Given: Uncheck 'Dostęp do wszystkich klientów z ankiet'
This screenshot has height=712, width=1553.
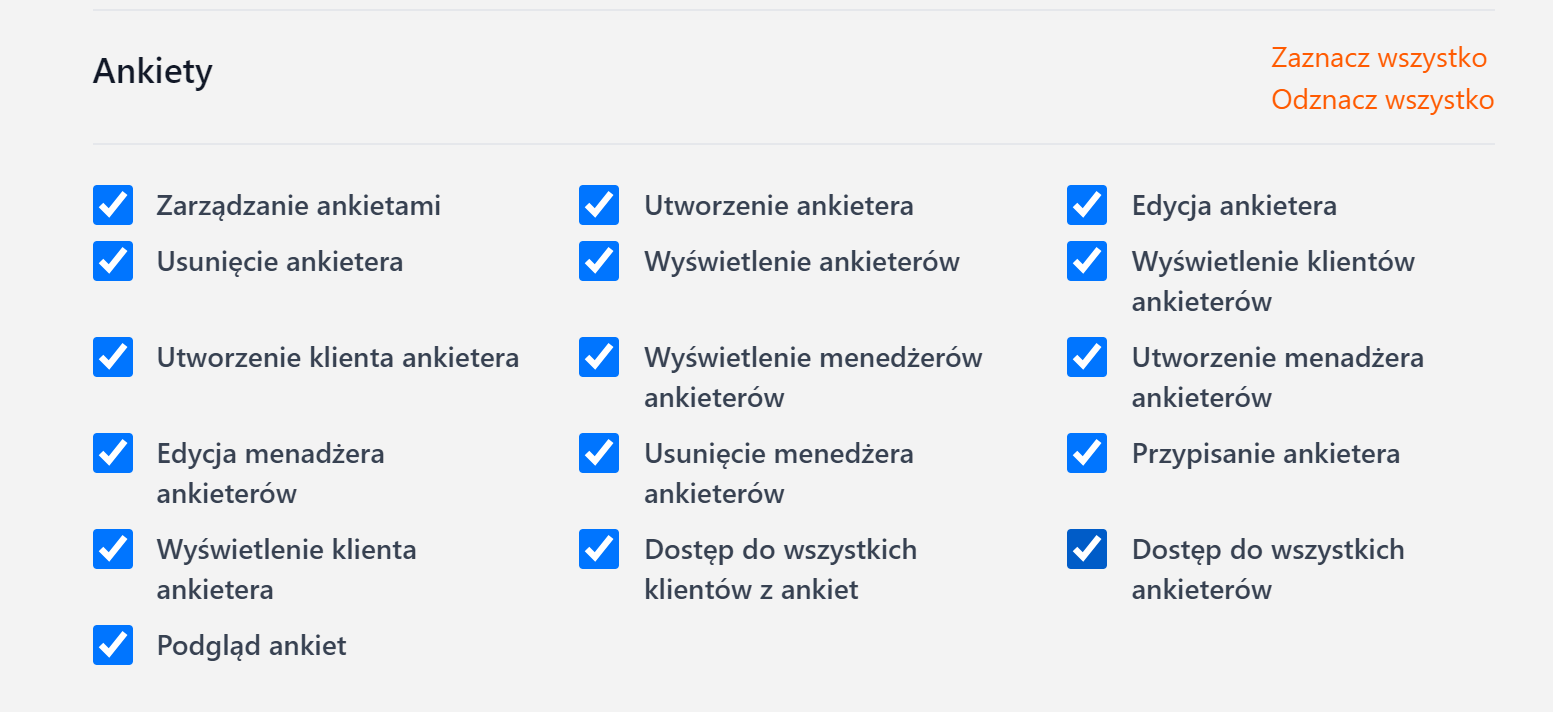Looking at the screenshot, I should [x=599, y=549].
